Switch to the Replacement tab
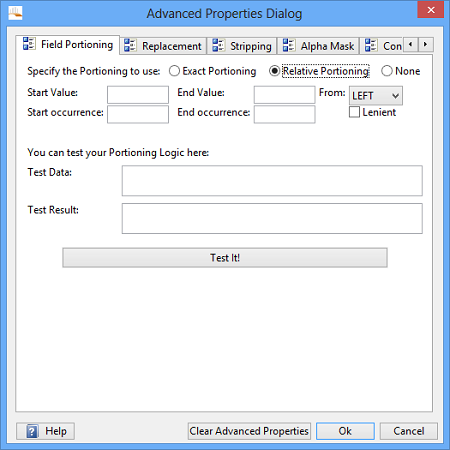Image resolution: width=450 pixels, height=450 pixels. [163, 46]
